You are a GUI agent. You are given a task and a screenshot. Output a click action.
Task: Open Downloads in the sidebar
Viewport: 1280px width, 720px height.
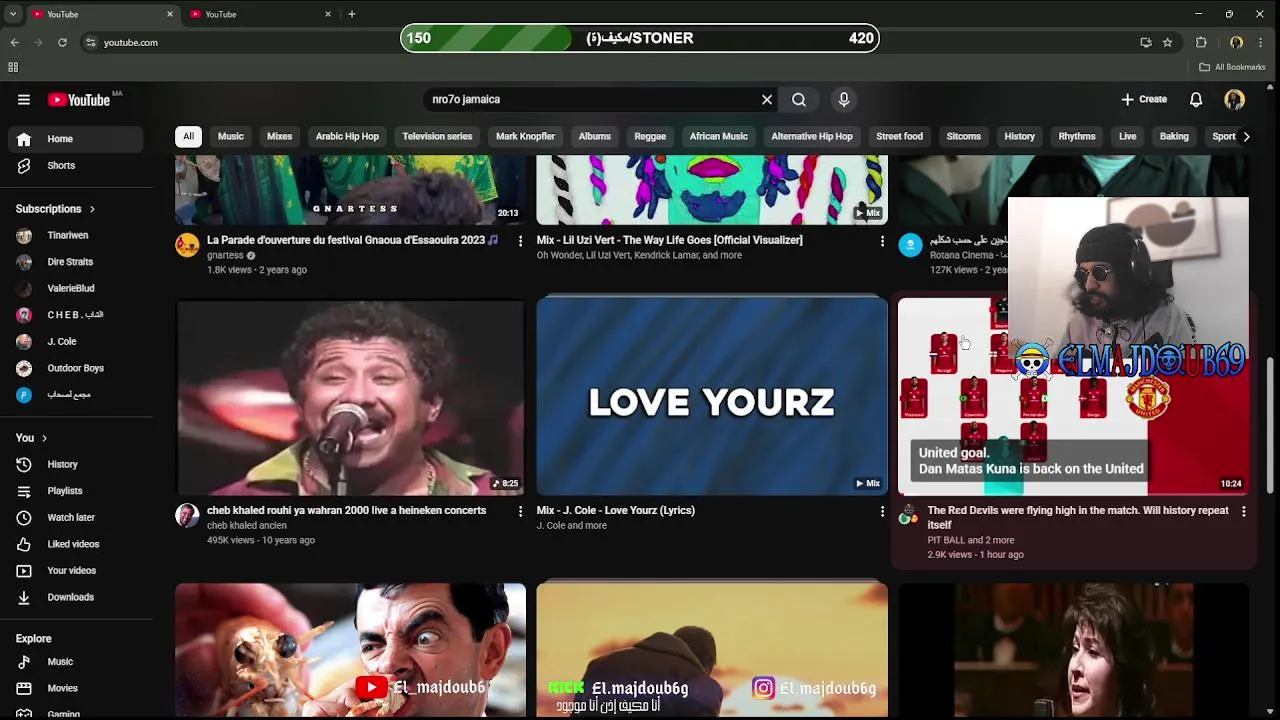tap(77, 597)
